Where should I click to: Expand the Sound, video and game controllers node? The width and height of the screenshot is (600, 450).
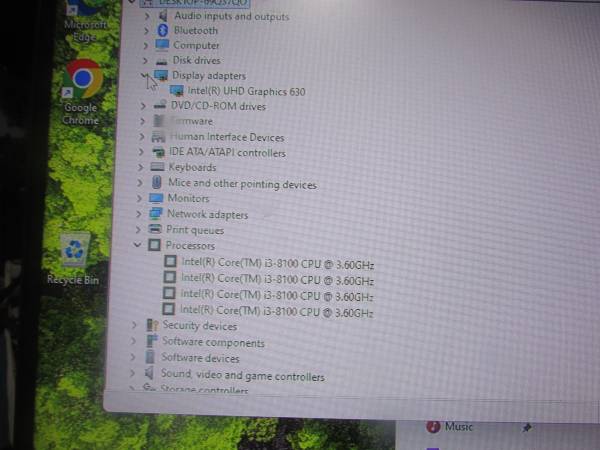point(132,373)
